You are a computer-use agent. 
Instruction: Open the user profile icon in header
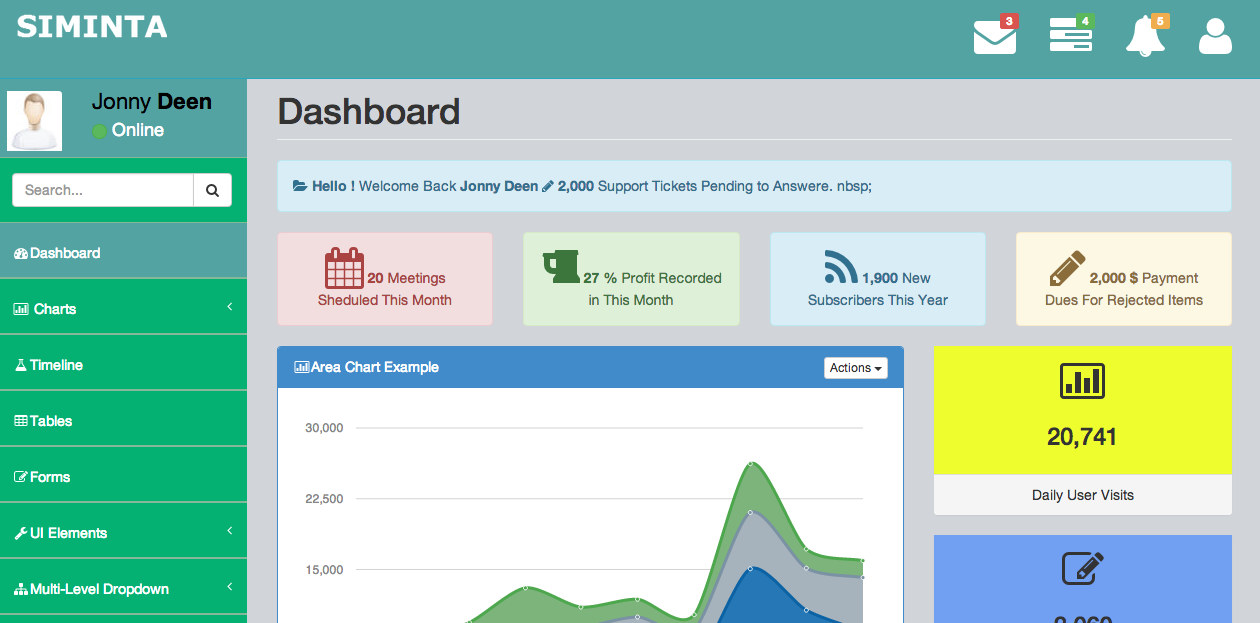tap(1215, 37)
